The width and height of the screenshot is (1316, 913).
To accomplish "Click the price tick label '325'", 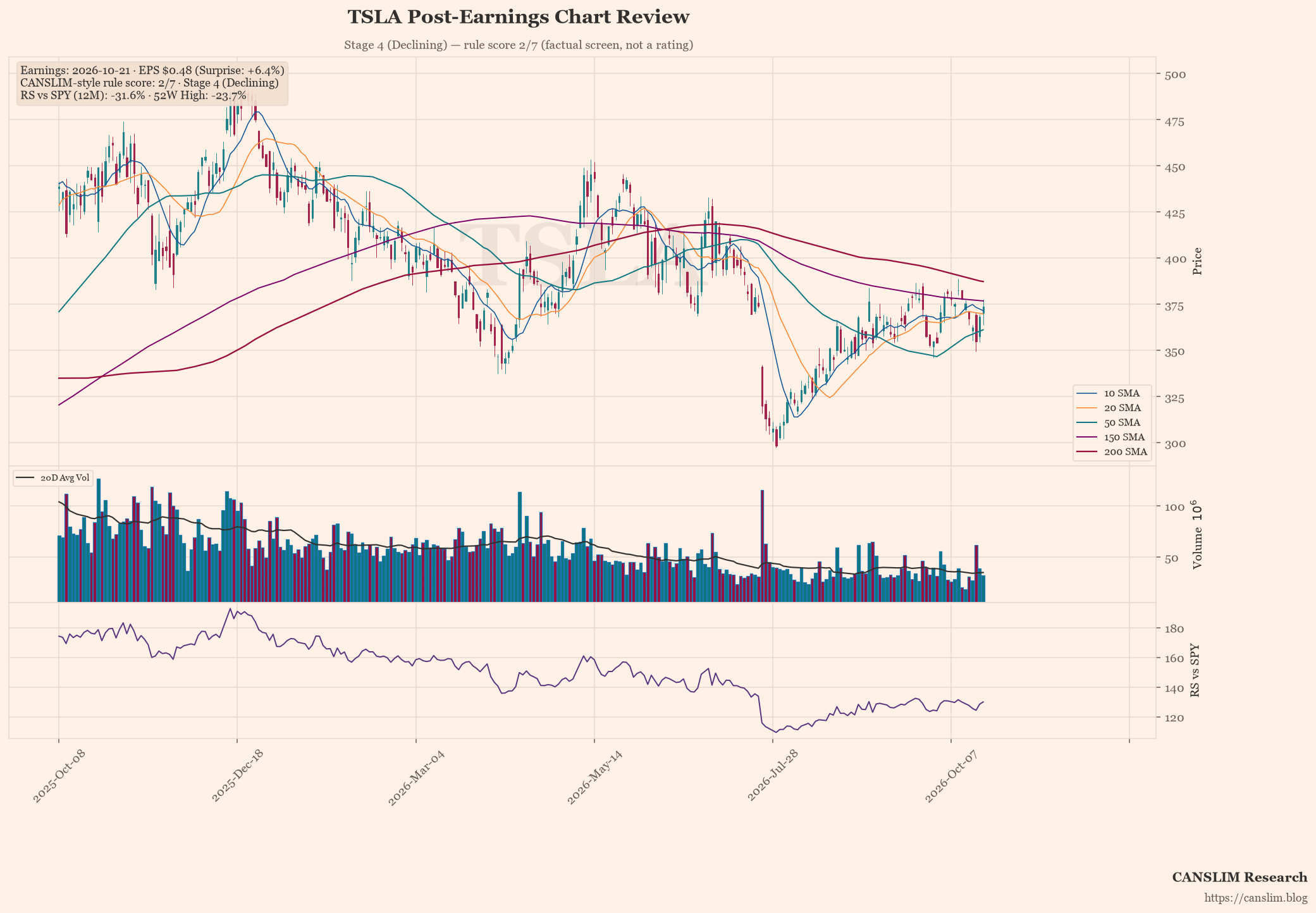I will pos(1174,398).
